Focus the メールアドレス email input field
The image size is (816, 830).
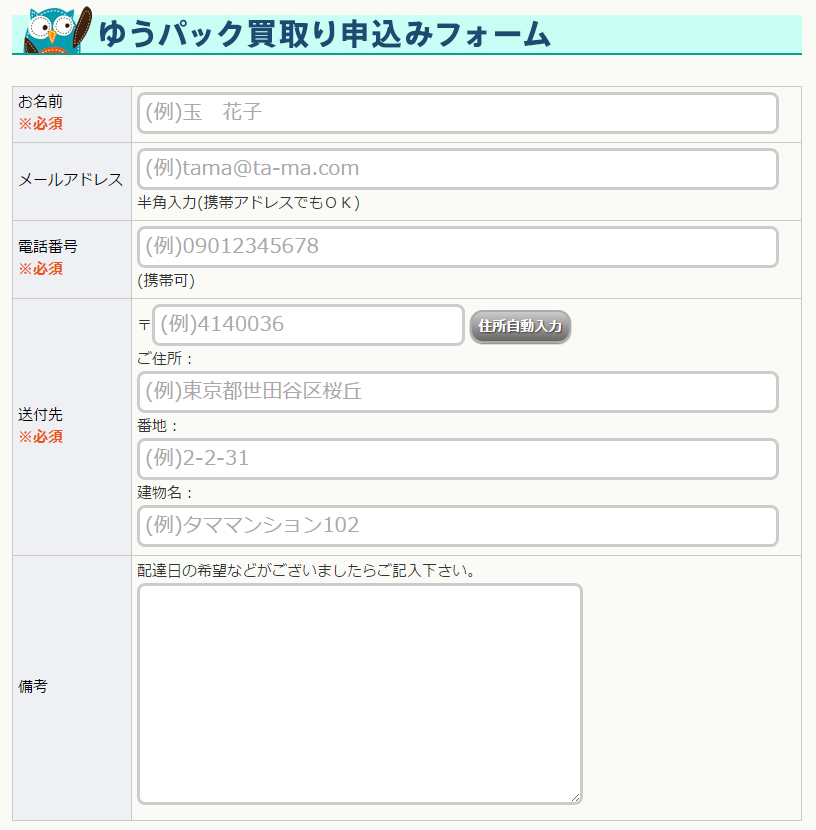(458, 169)
